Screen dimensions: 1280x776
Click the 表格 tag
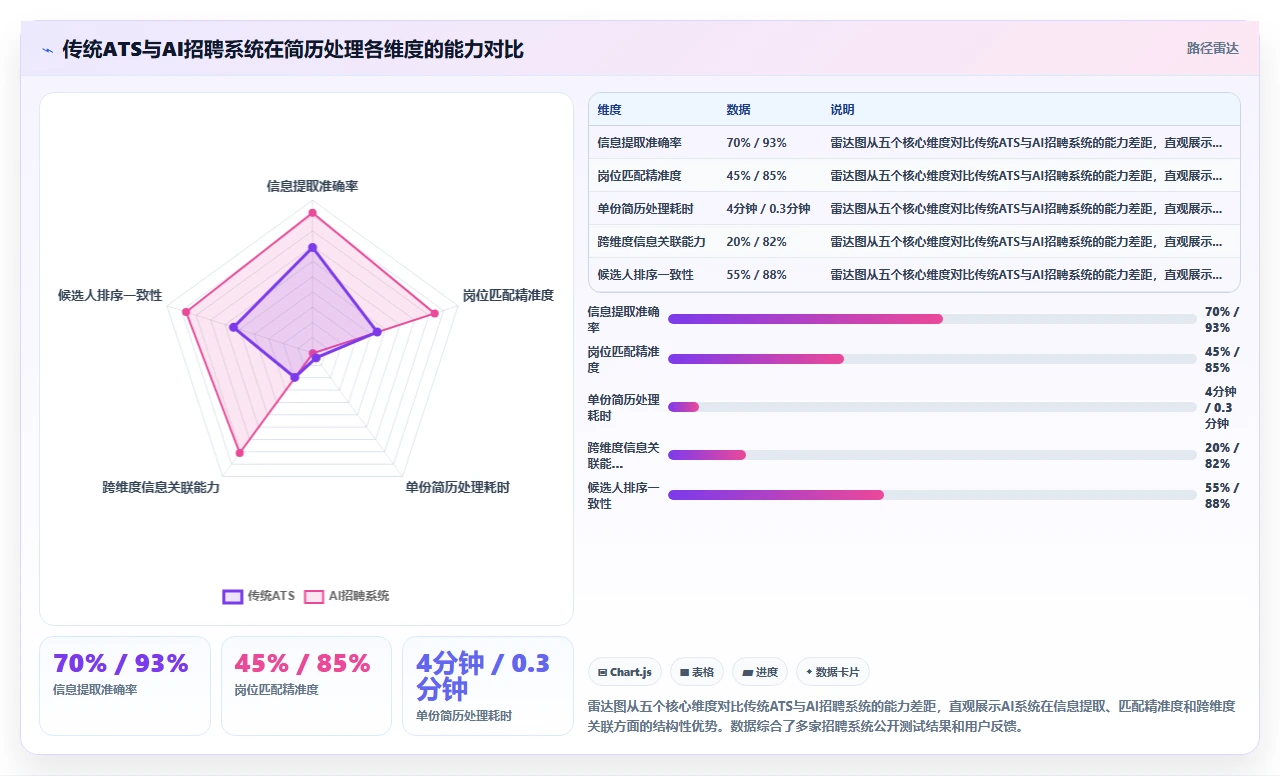tap(696, 672)
